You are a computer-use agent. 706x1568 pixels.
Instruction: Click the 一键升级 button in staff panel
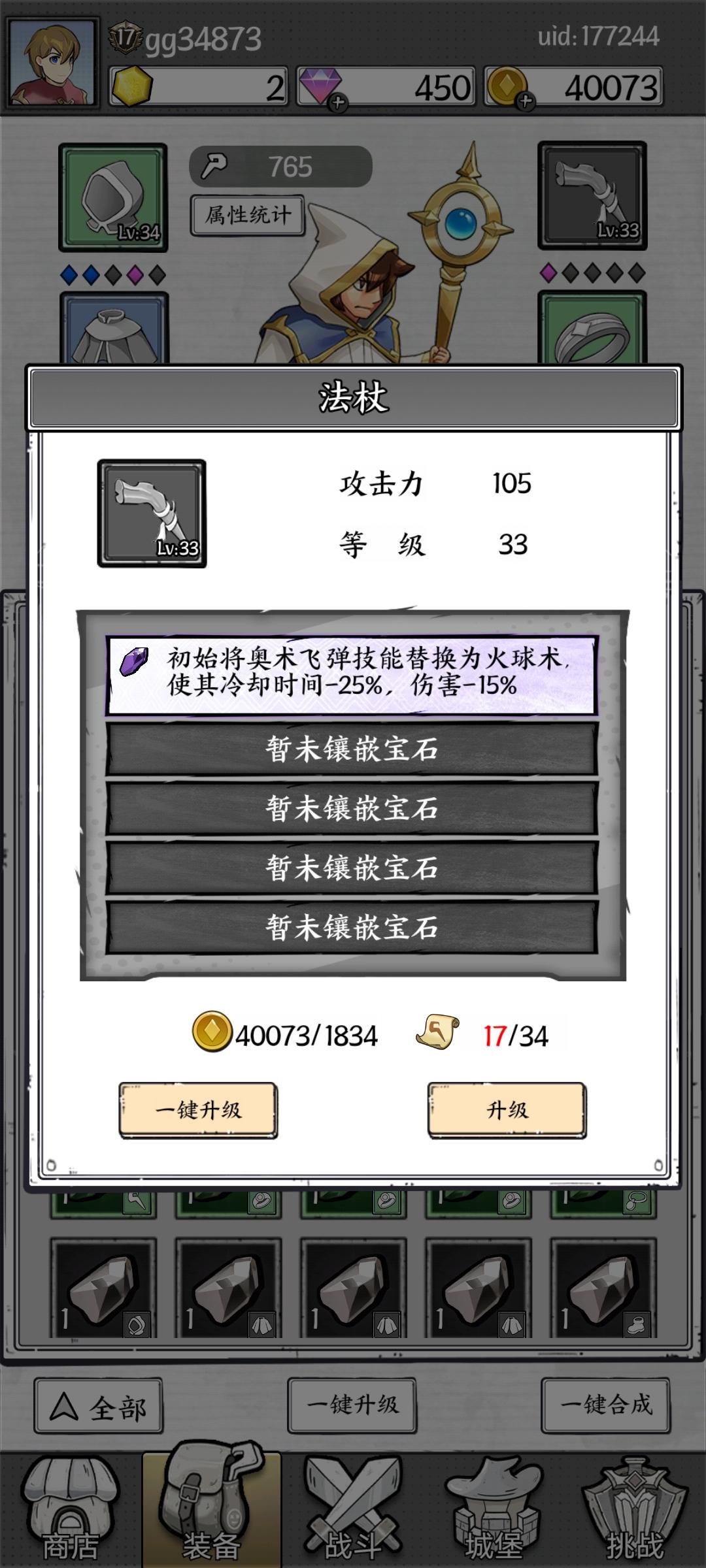tap(198, 1110)
